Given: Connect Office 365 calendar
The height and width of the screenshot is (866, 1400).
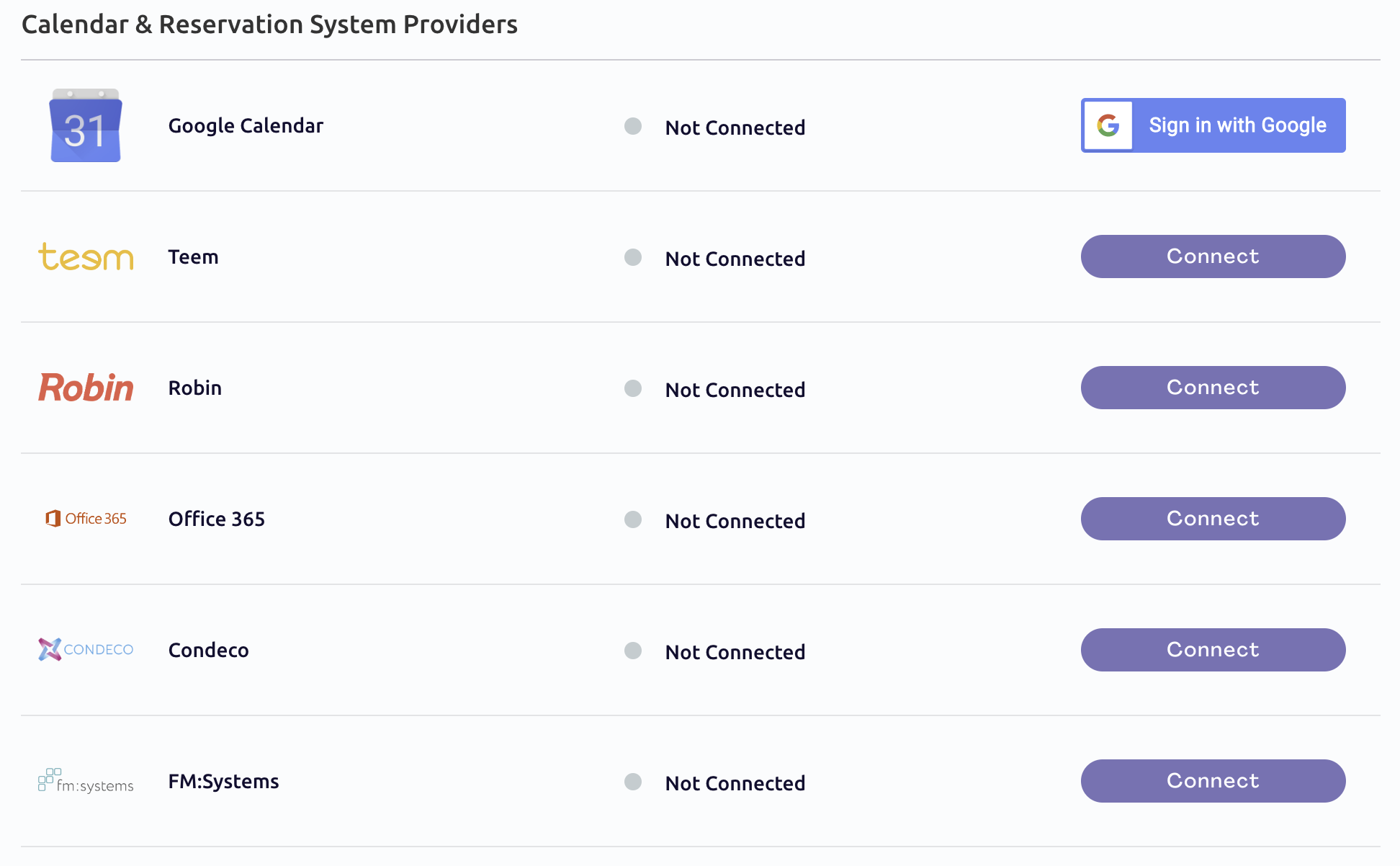Looking at the screenshot, I should [1213, 519].
